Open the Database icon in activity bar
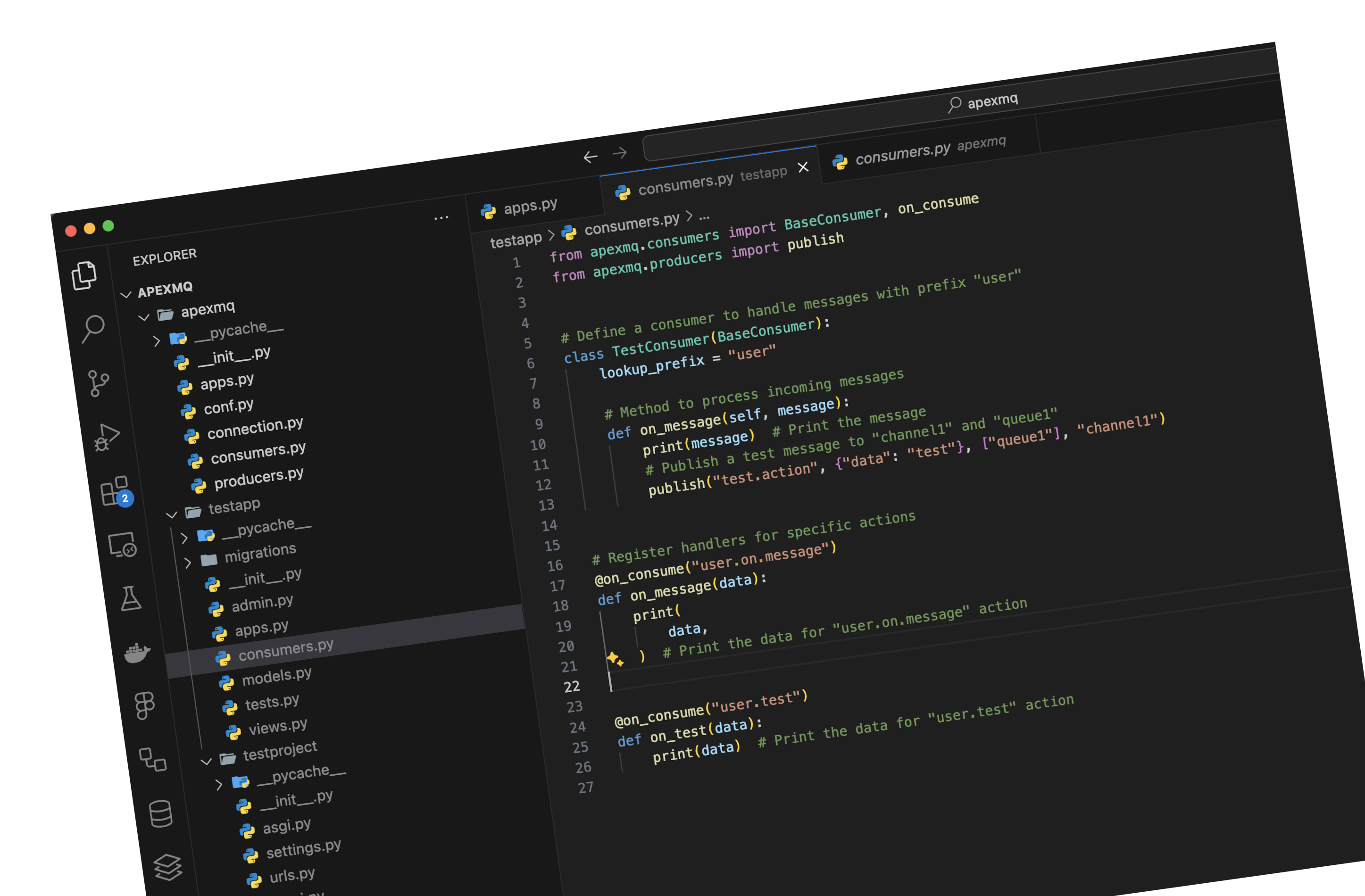 tap(160, 813)
